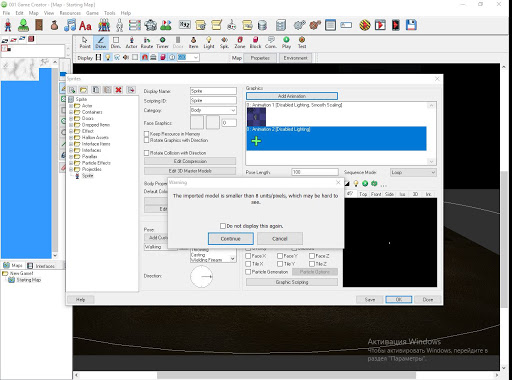512x380 pixels.
Task: Select Animation 1 thumbnail in Graphics list
Action: (256, 117)
